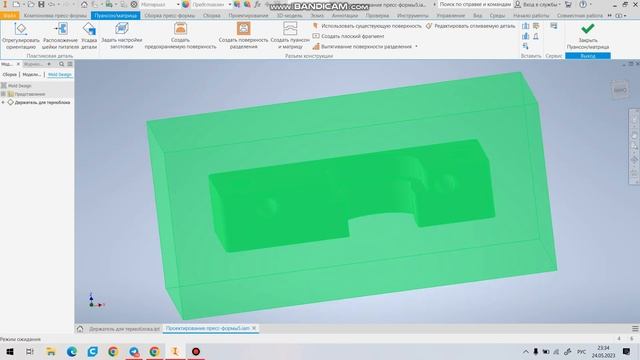Click the plus button next to the browser tab
The height and width of the screenshot is (360, 640).
(x=49, y=64)
